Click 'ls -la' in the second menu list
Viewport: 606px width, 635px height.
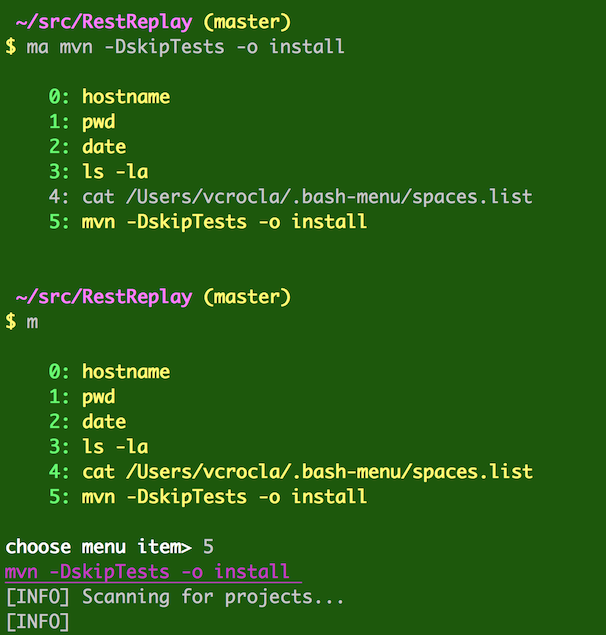(x=98, y=447)
